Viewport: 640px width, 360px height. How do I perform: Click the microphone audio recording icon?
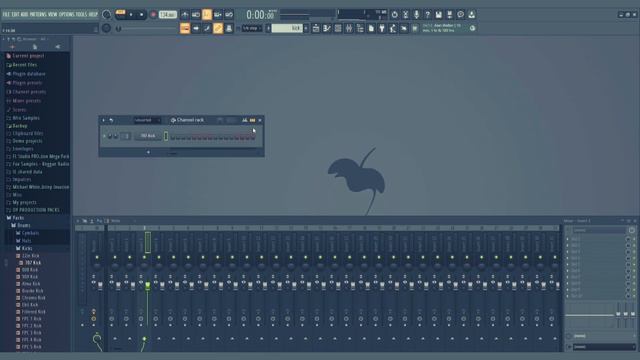pos(416,15)
